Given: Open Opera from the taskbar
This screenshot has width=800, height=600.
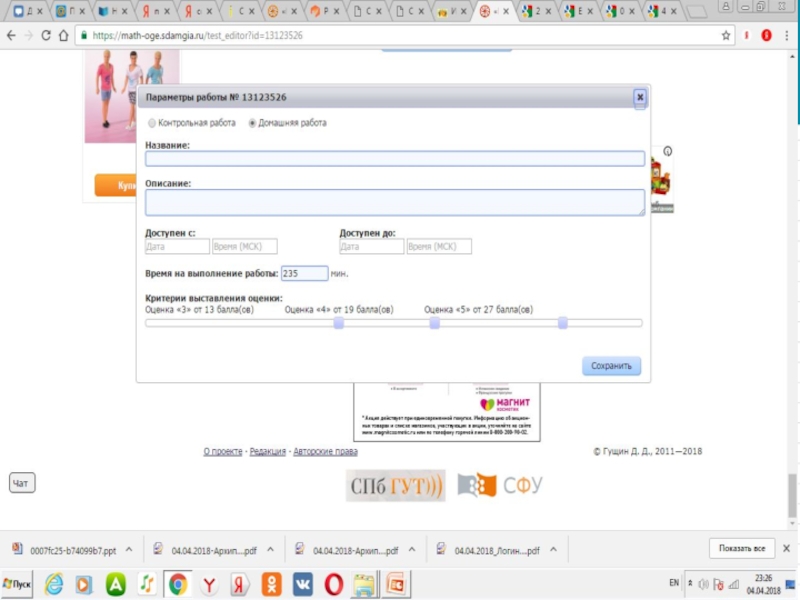Looking at the screenshot, I should pos(333,583).
